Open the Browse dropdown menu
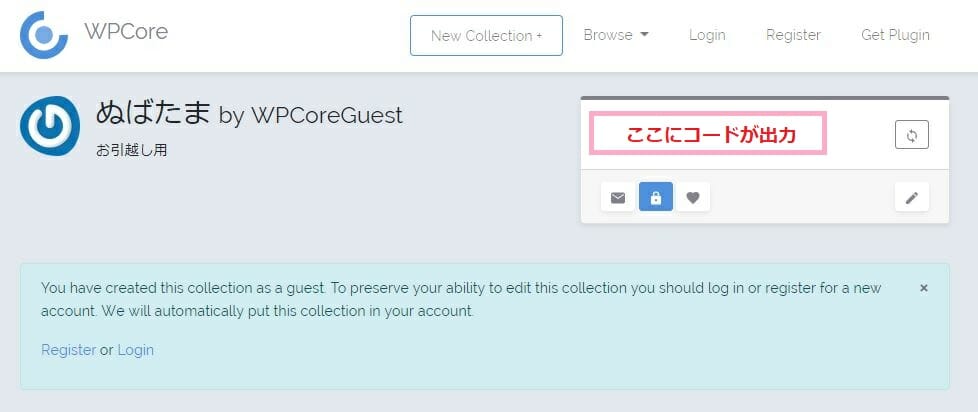Viewport: 978px width, 412px height. (616, 36)
